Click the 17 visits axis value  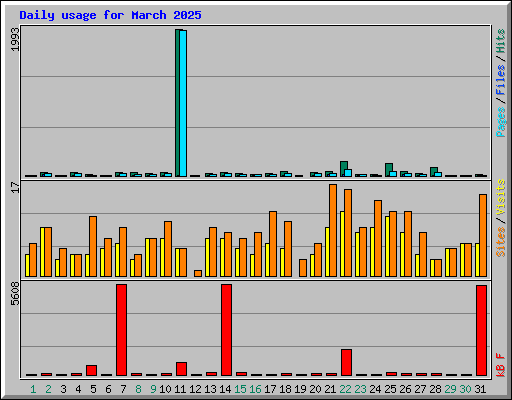click(x=15, y=187)
